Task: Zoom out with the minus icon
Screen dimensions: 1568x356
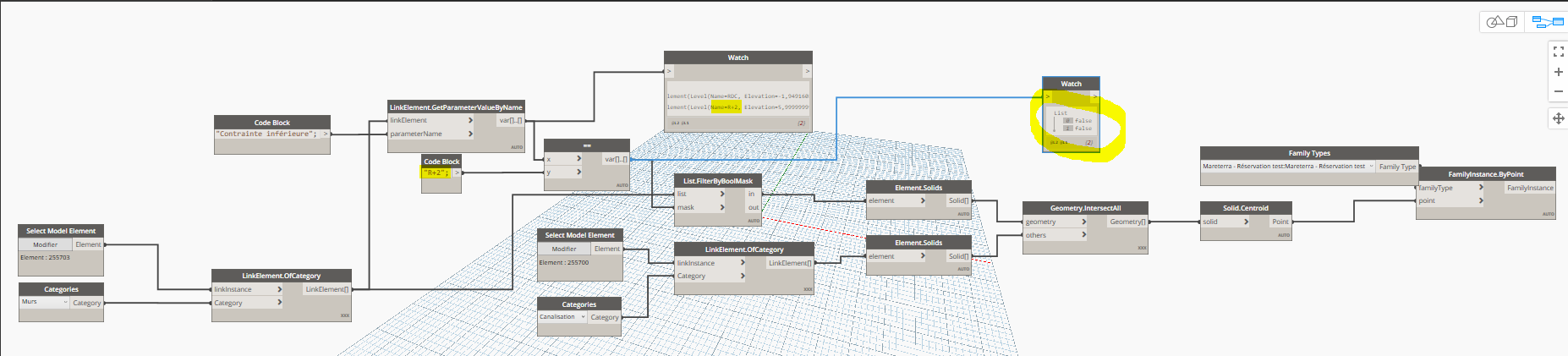Action: (1558, 91)
